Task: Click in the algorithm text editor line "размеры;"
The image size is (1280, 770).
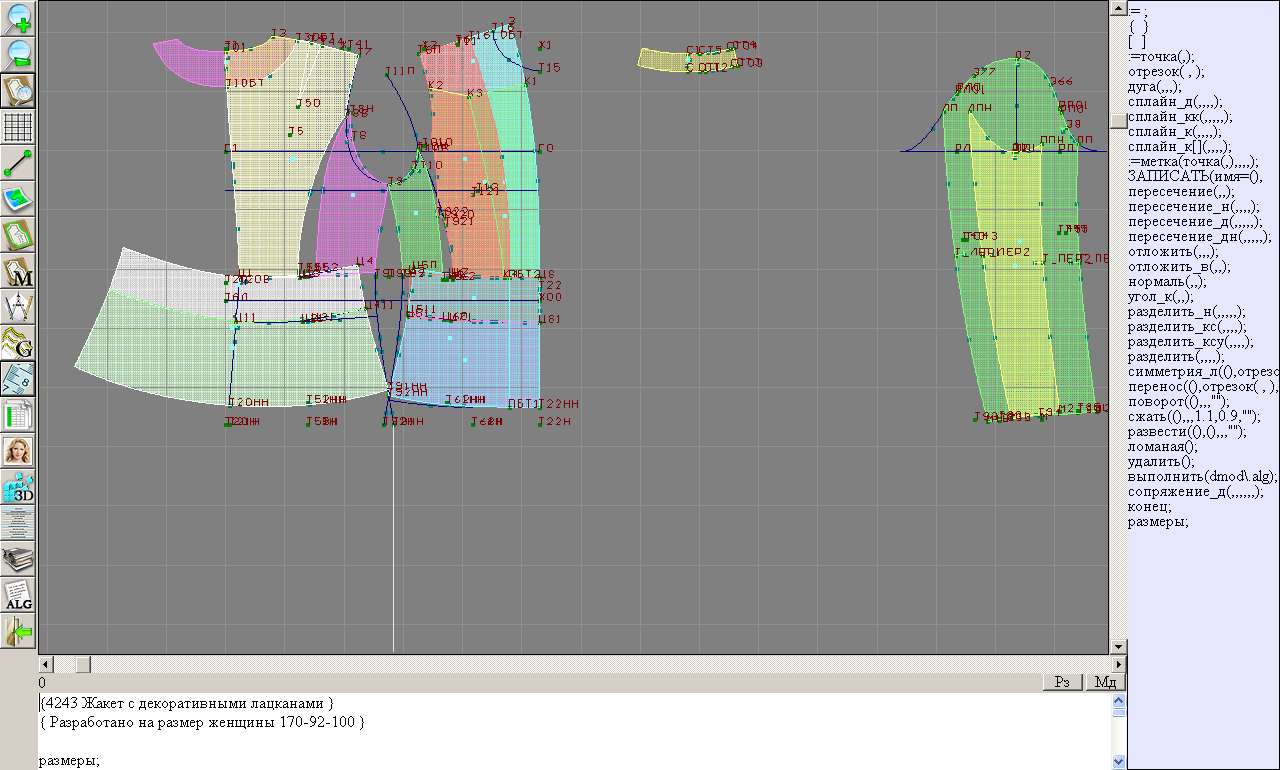Action: click(69, 761)
